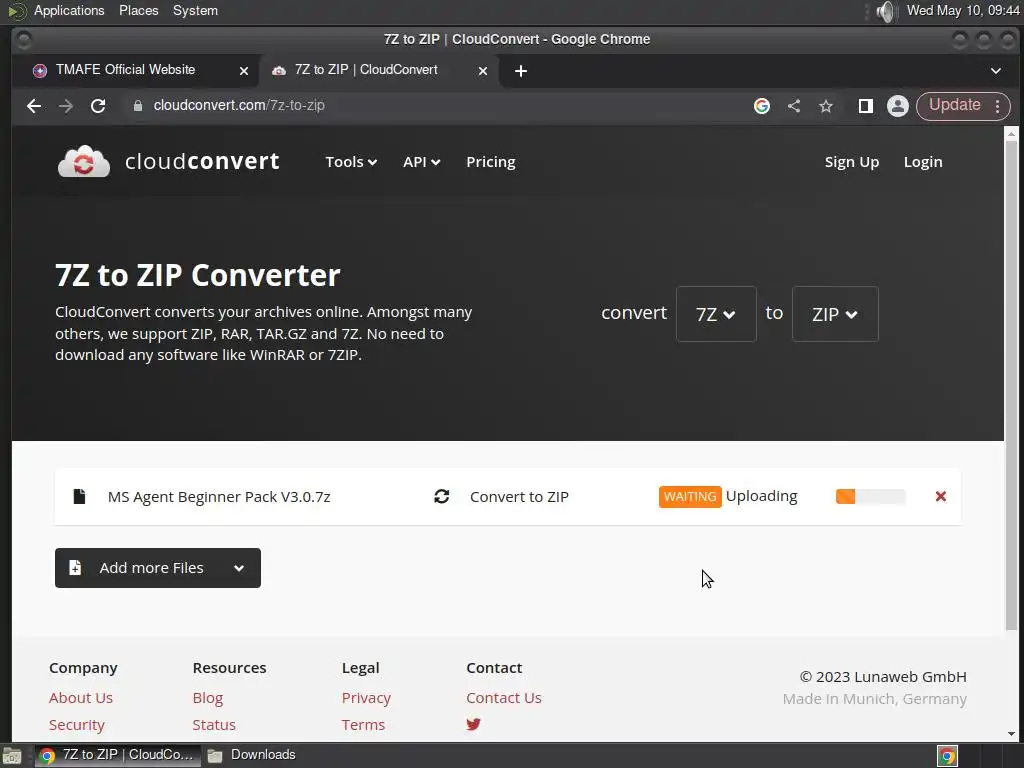Click the convert refresh arrows icon

click(x=441, y=496)
